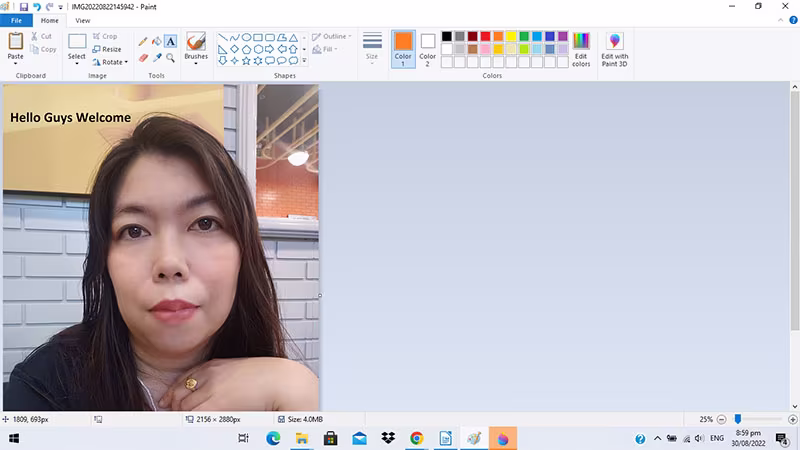Viewport: 800px width, 450px height.
Task: Choose the Rounded rectangle shape
Action: tap(269, 38)
